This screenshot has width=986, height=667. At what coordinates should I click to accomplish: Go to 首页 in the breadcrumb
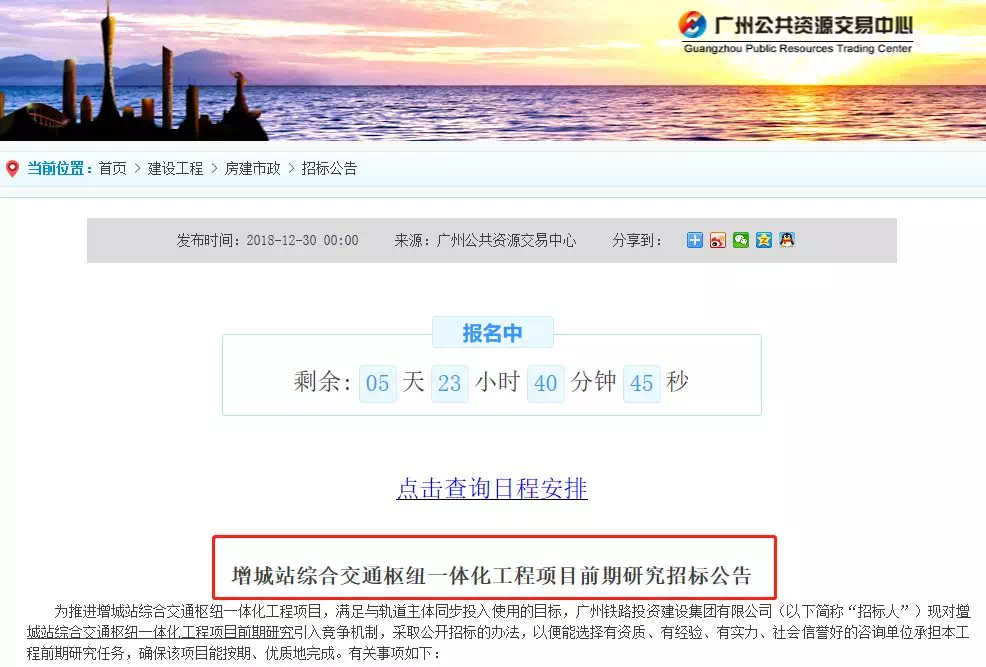[113, 168]
